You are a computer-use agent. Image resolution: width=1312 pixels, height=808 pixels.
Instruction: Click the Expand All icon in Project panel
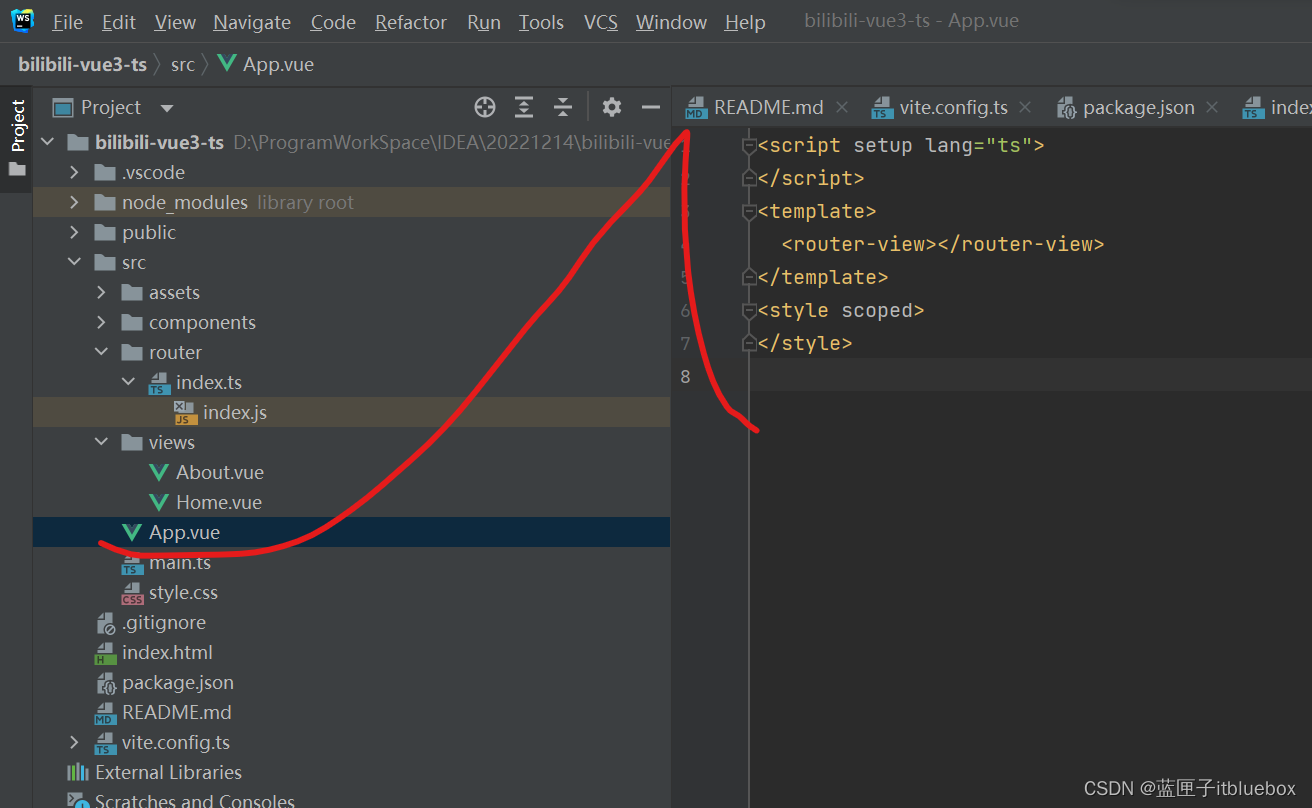pos(524,107)
